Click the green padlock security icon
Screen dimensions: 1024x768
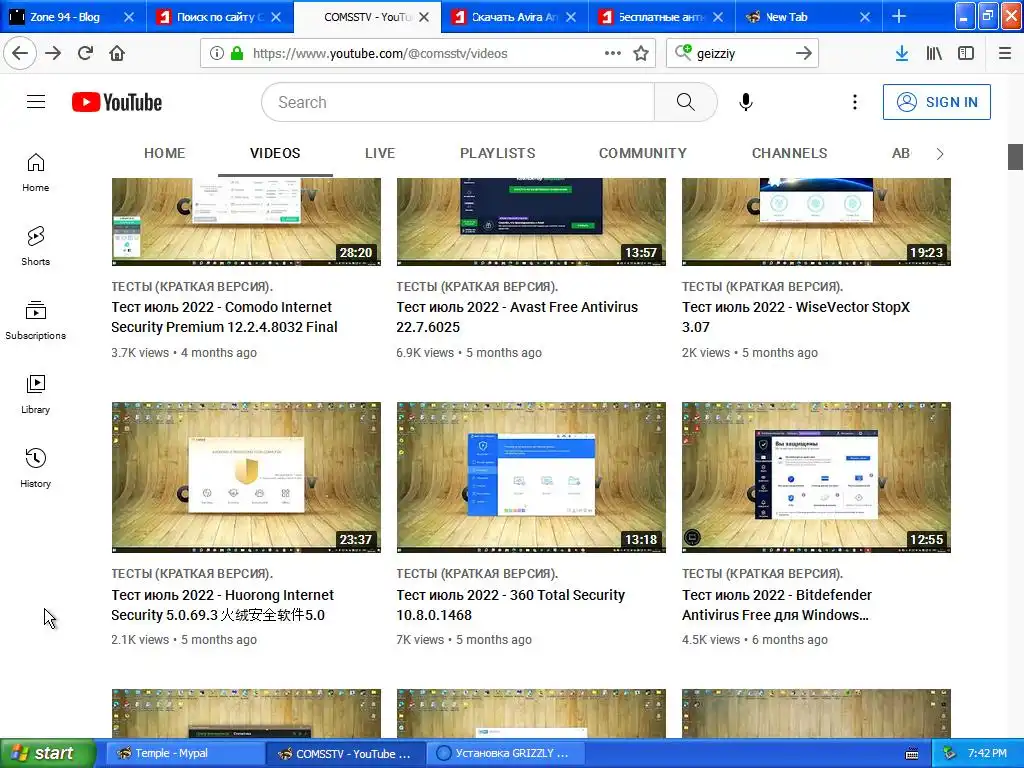[236, 54]
